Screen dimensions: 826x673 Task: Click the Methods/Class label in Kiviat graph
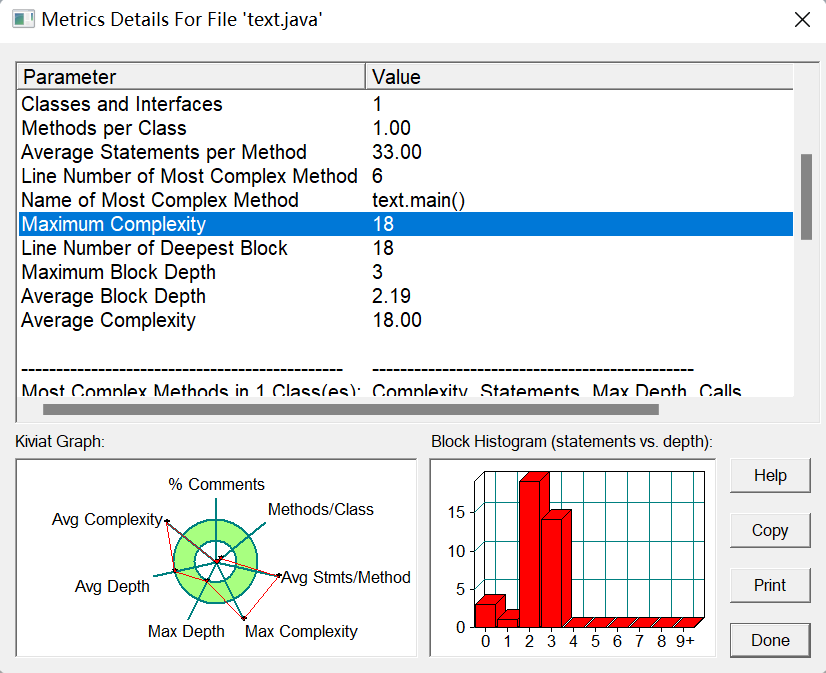point(321,509)
